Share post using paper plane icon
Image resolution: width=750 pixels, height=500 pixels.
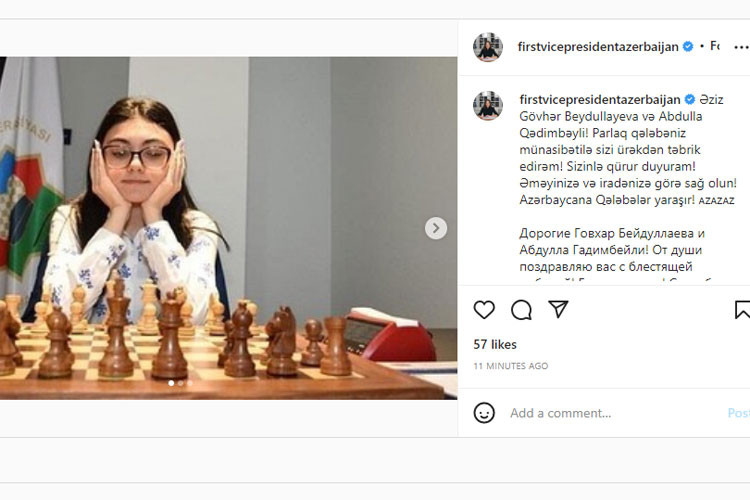pos(558,309)
